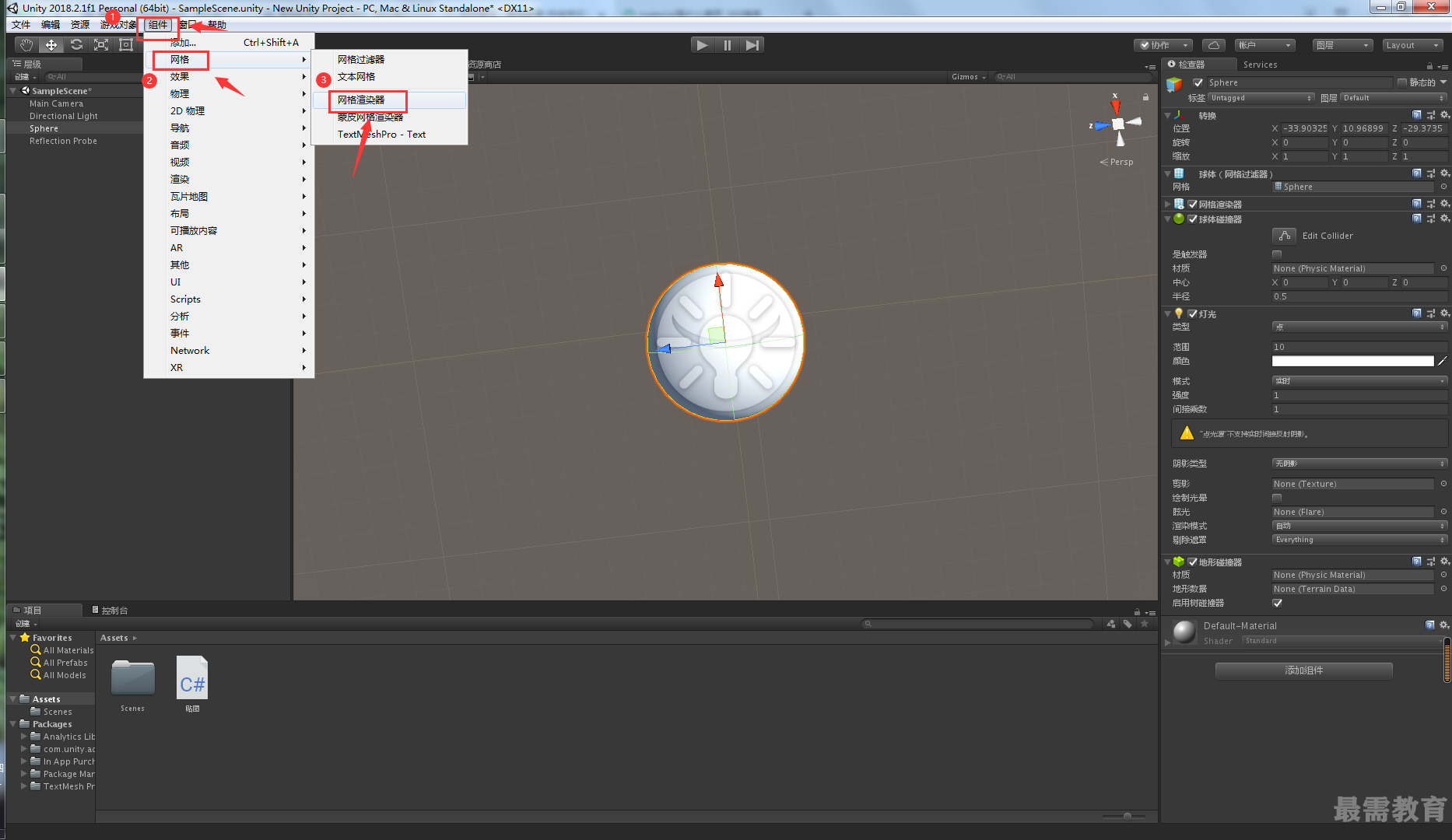Open the Edit menu
This screenshot has height=840, width=1452.
(x=51, y=25)
